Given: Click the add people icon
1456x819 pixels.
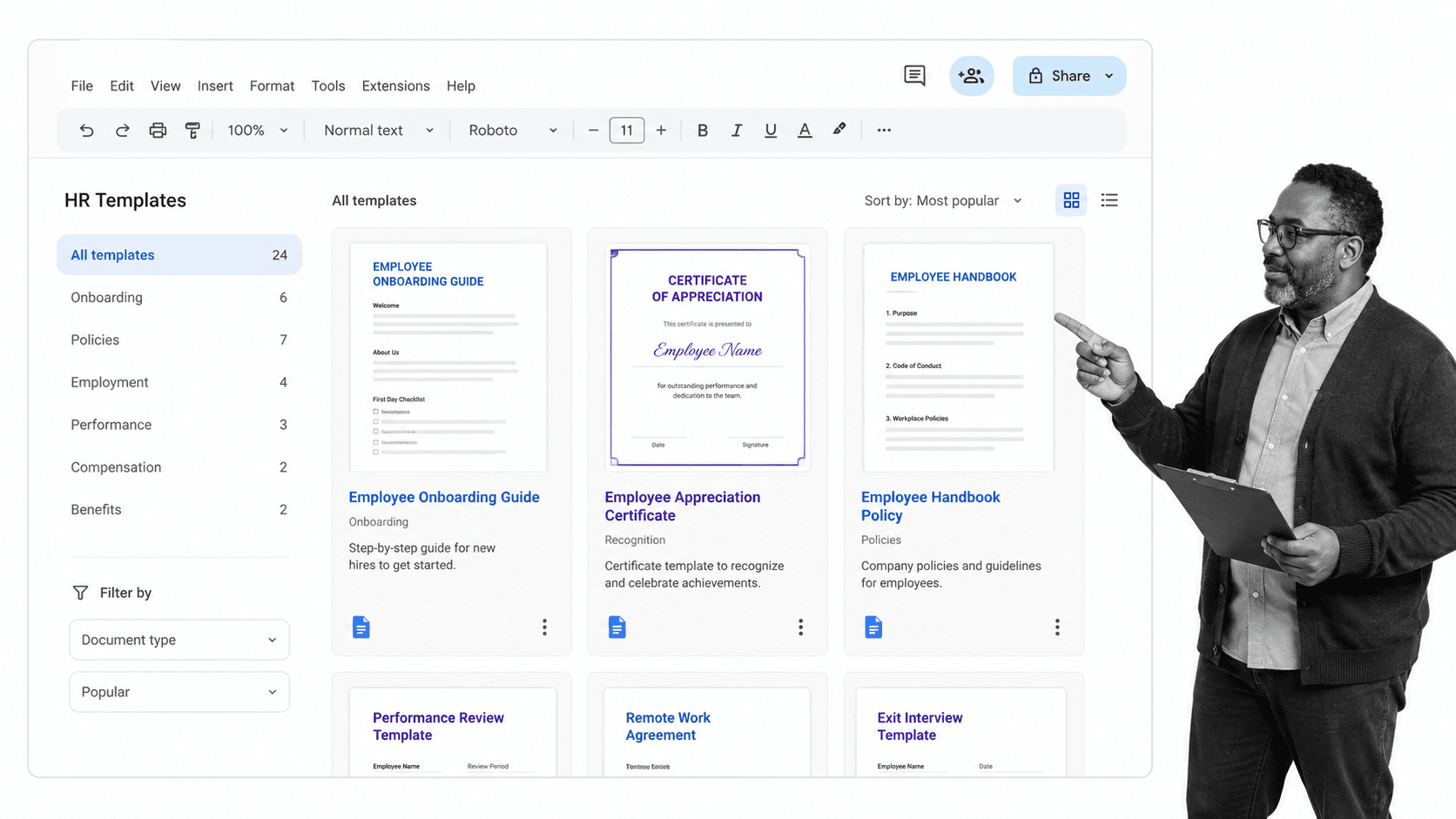Looking at the screenshot, I should [971, 76].
